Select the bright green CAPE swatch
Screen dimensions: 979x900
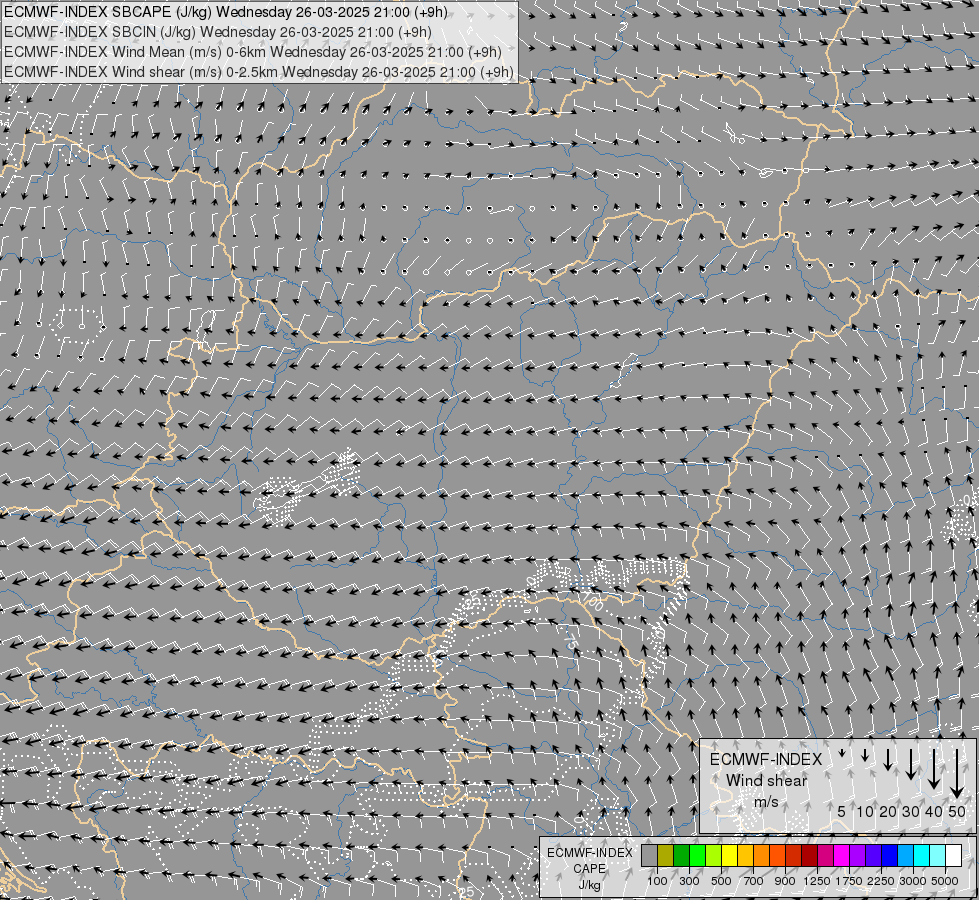[697, 855]
